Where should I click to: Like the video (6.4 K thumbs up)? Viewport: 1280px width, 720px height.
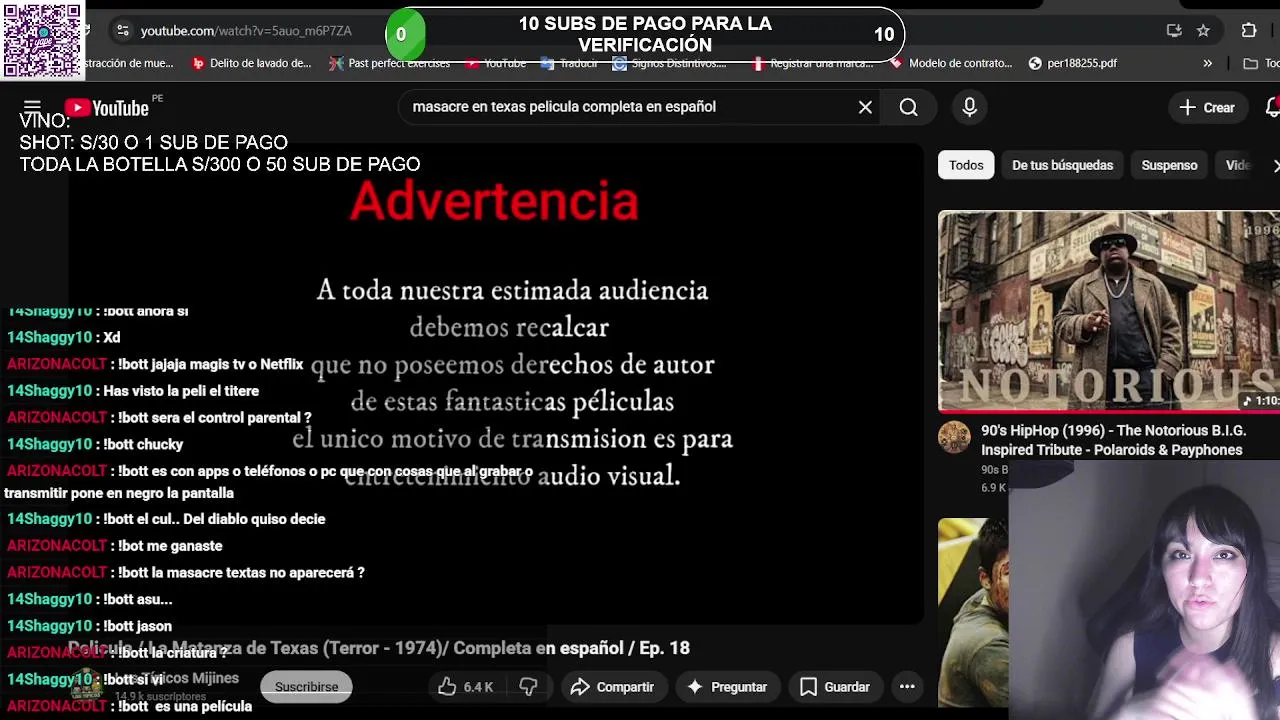[465, 687]
